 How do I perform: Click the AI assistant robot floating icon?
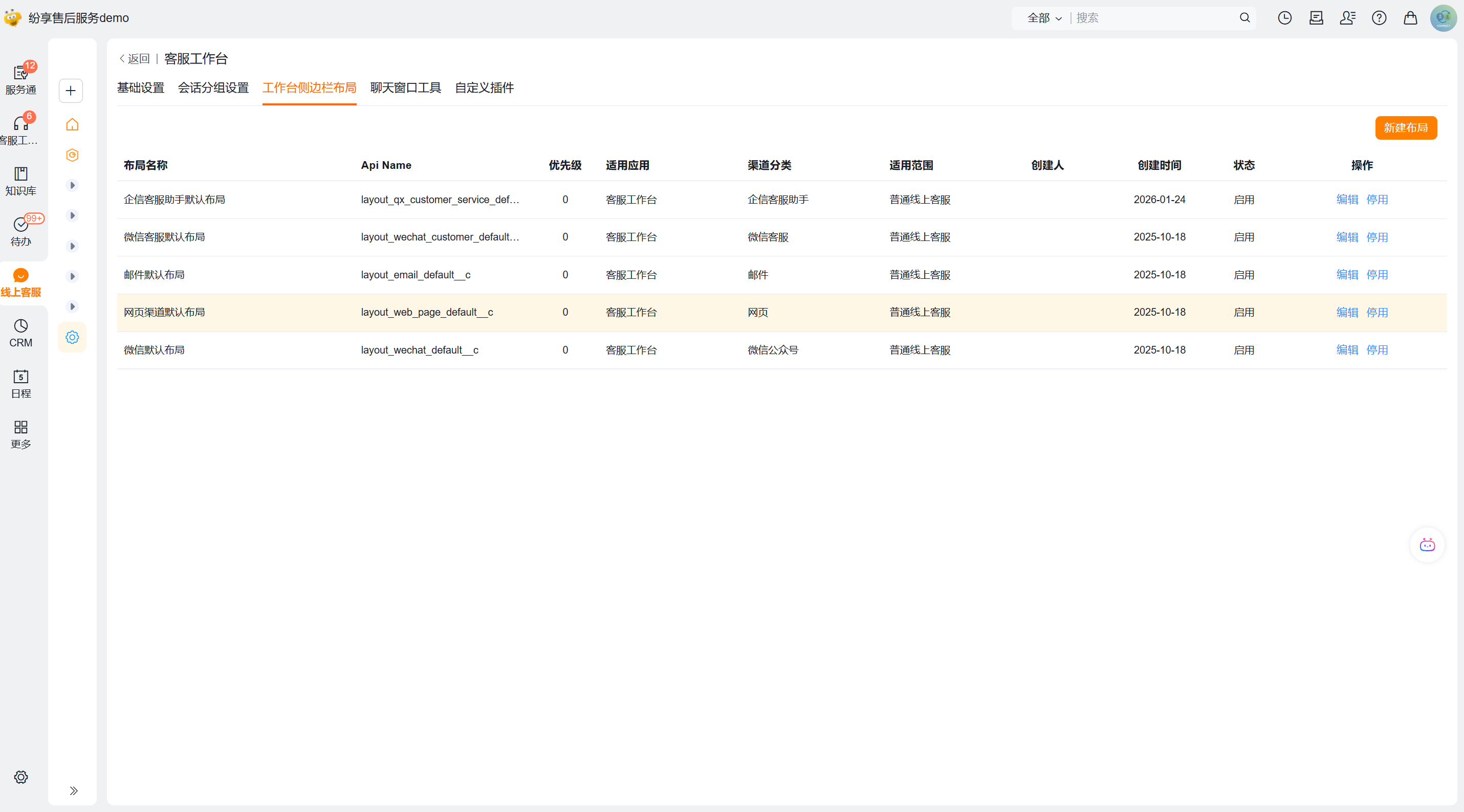pyautogui.click(x=1427, y=545)
